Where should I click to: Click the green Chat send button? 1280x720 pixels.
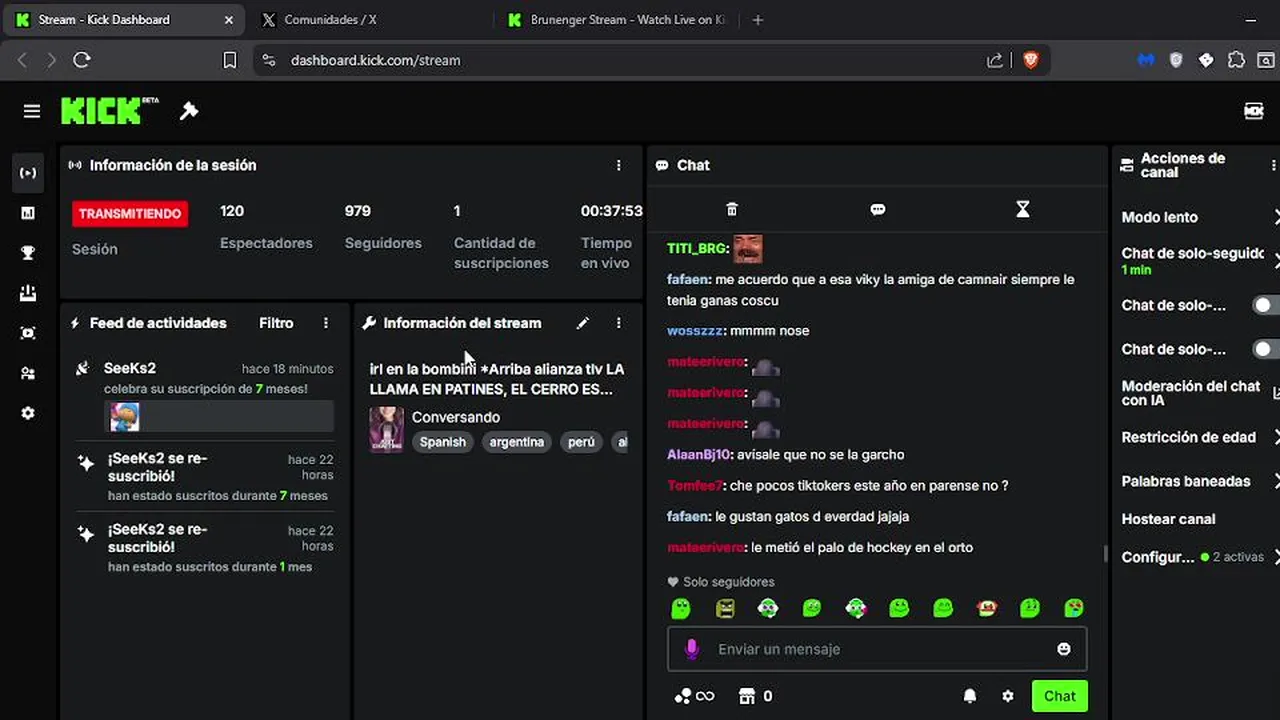[1060, 696]
